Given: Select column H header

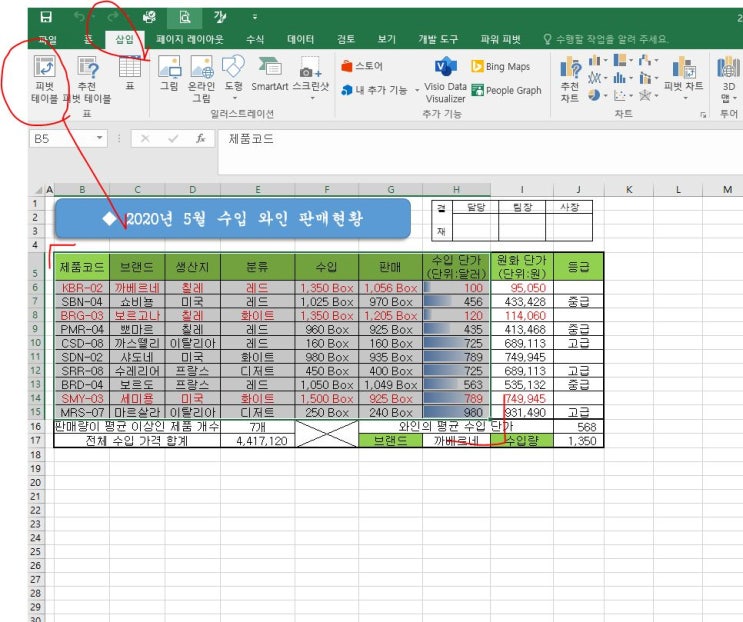Looking at the screenshot, I should point(456,189).
